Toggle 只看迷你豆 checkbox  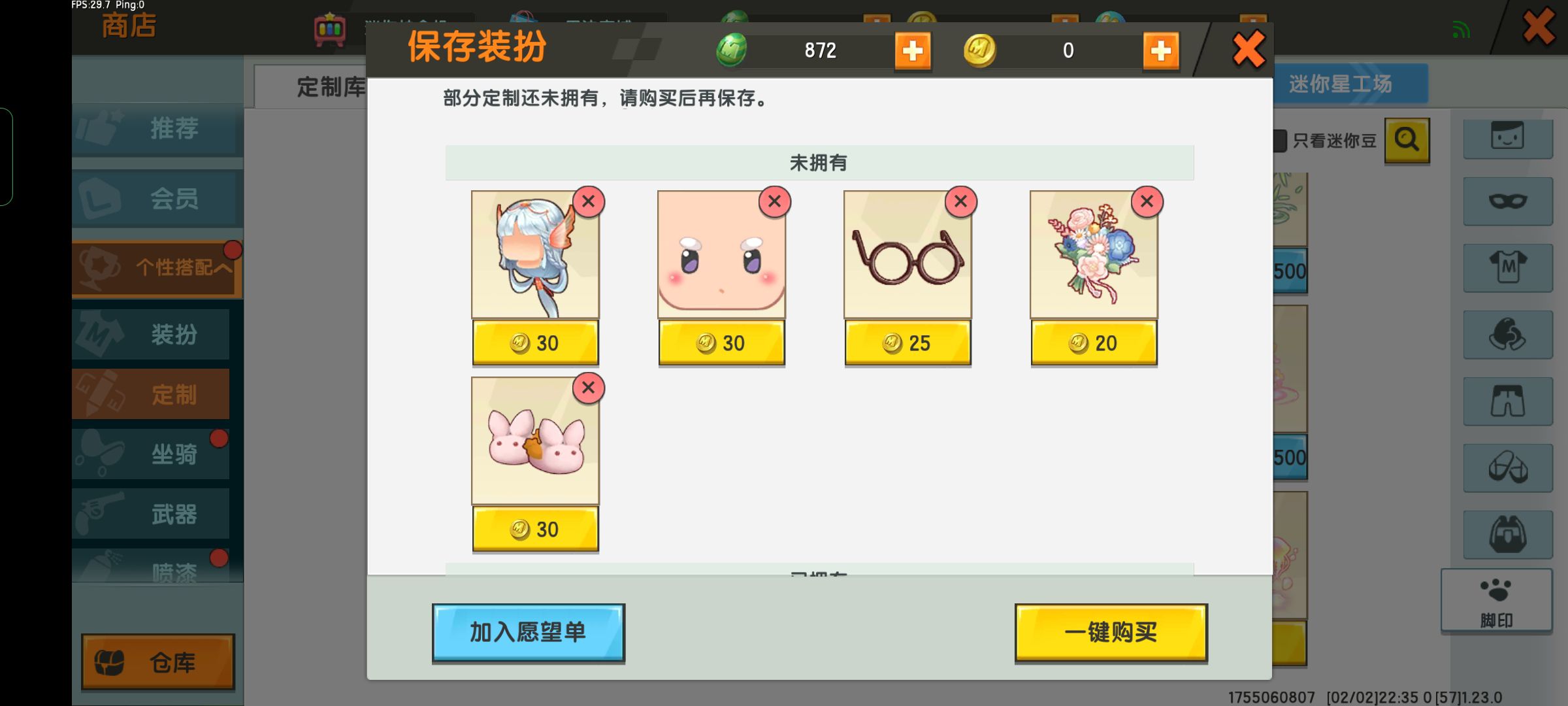pyautogui.click(x=1279, y=141)
